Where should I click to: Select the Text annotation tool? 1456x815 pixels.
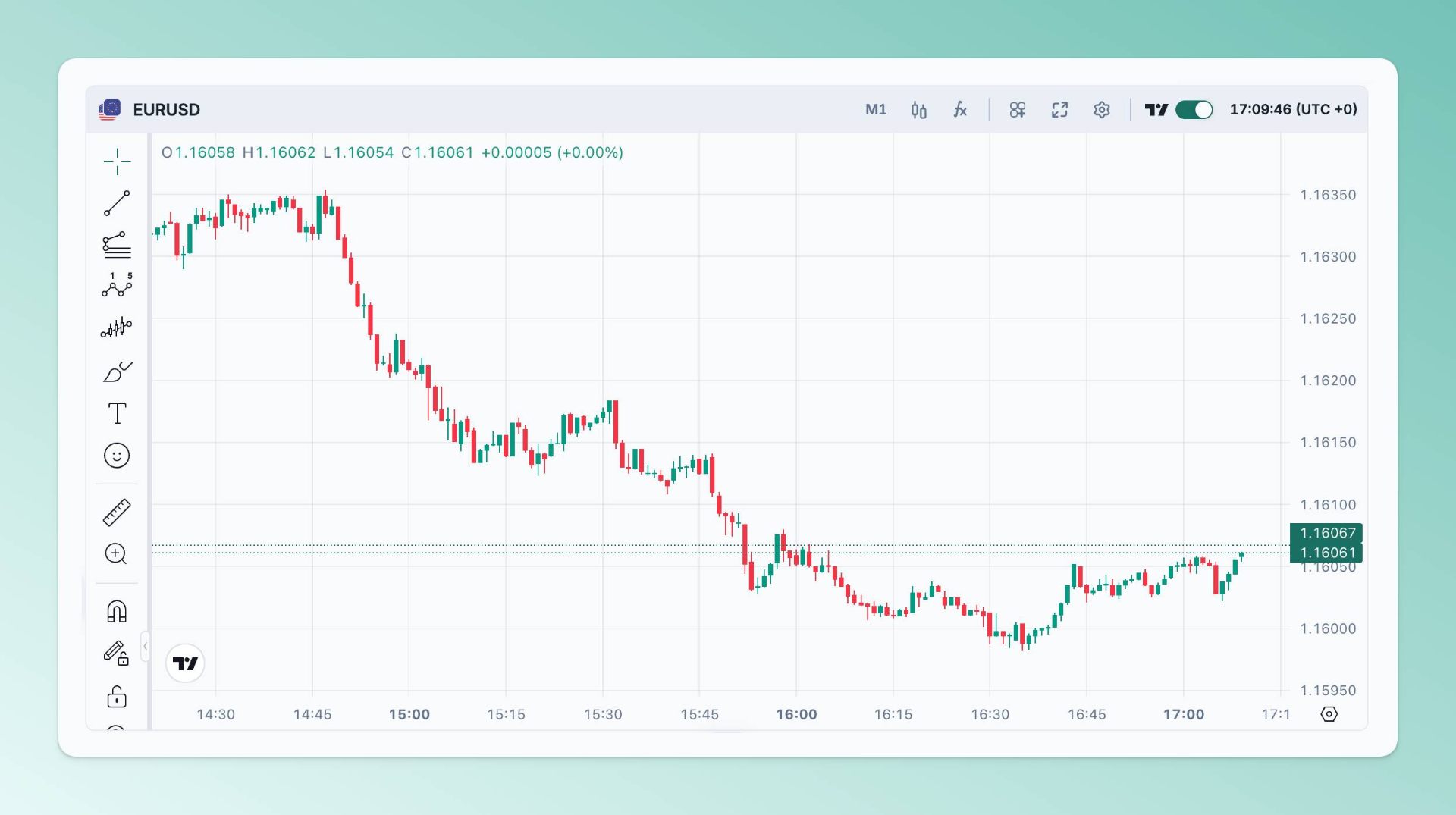pyautogui.click(x=117, y=413)
